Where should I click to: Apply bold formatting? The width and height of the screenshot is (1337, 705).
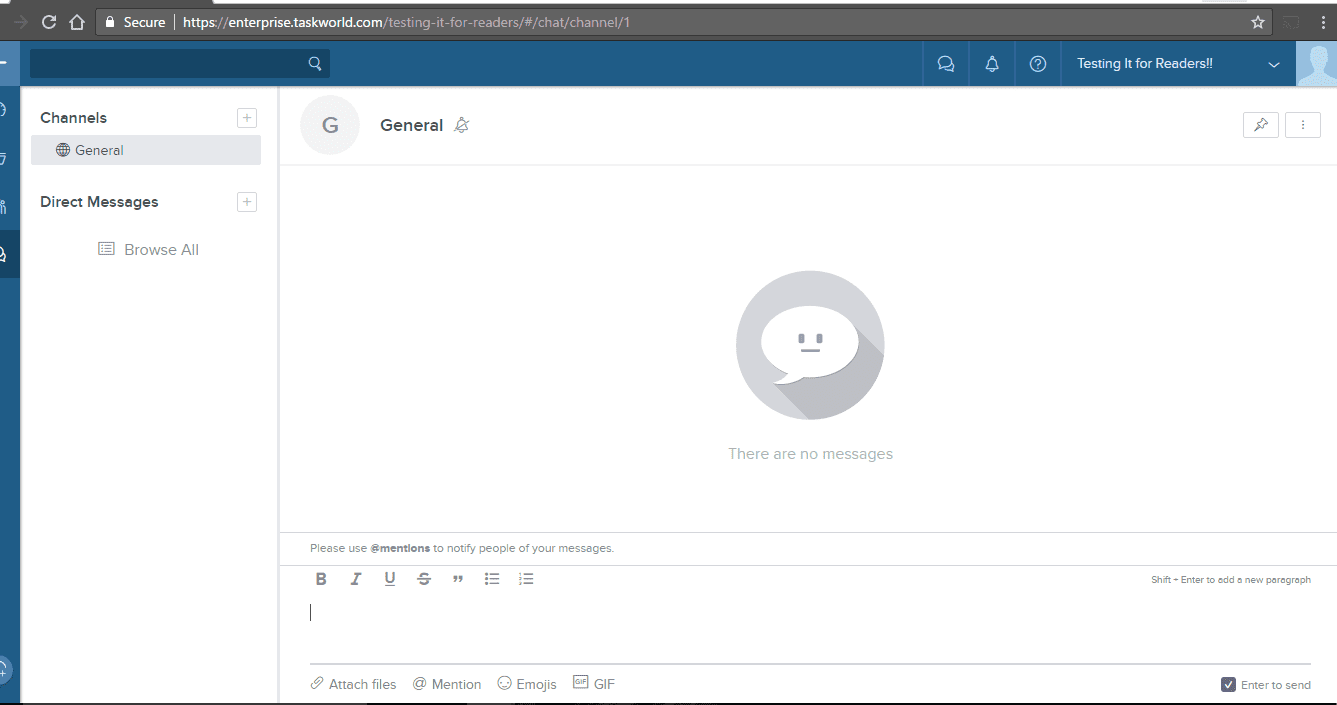(321, 578)
